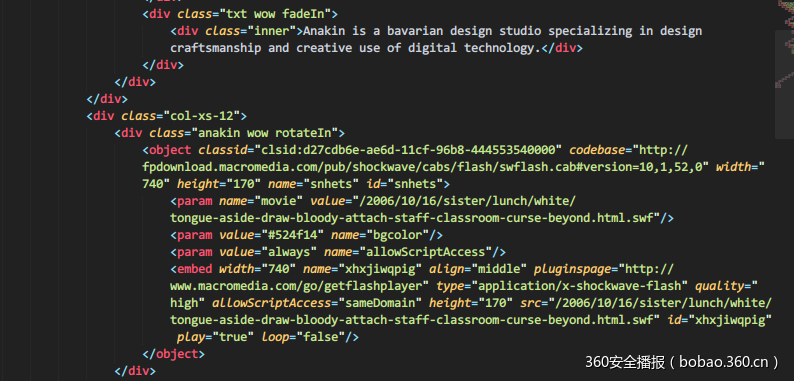
Task: Click the "middle" align value
Action: point(499,269)
